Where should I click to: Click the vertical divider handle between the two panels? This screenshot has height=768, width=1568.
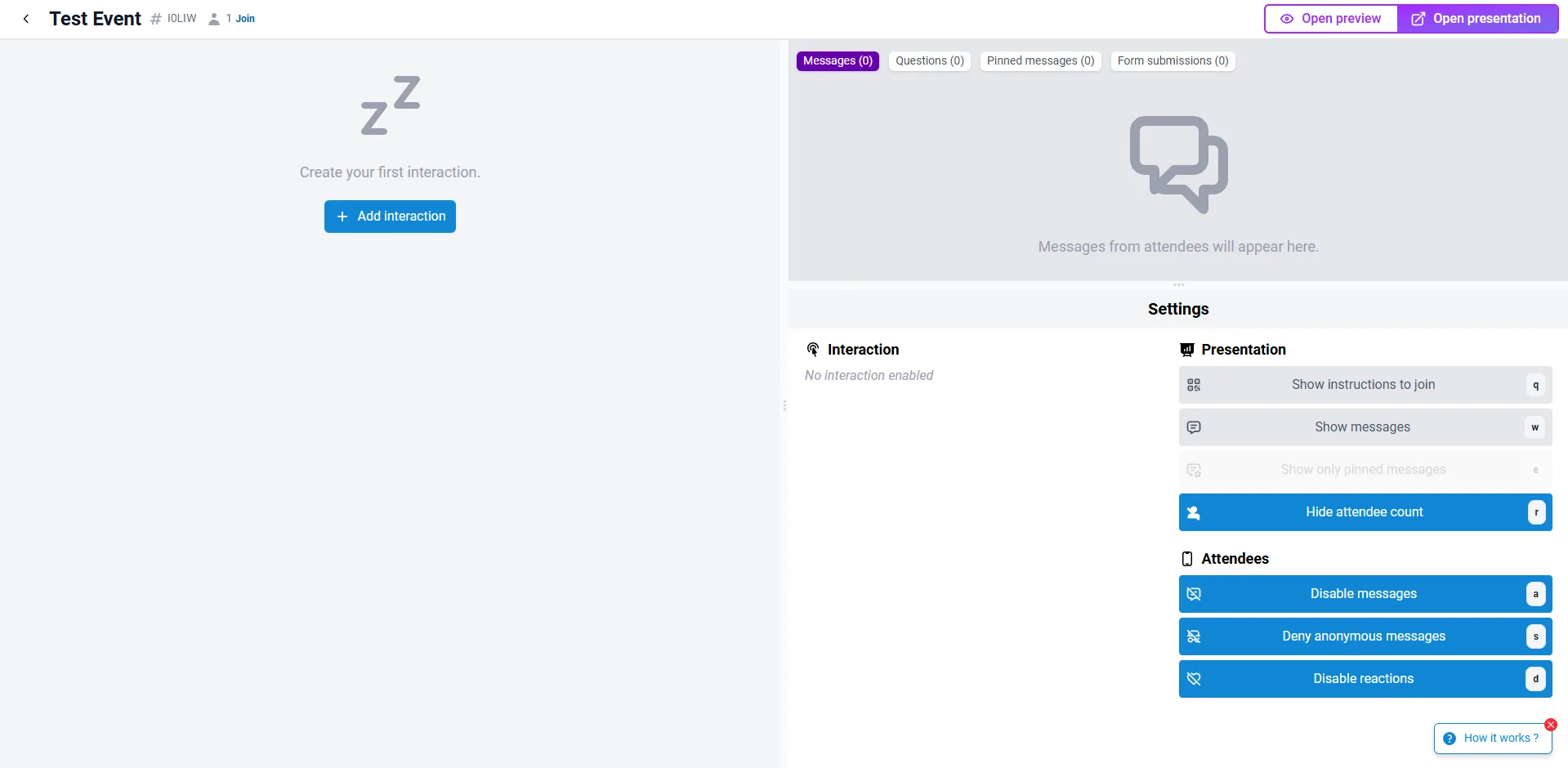(x=785, y=405)
